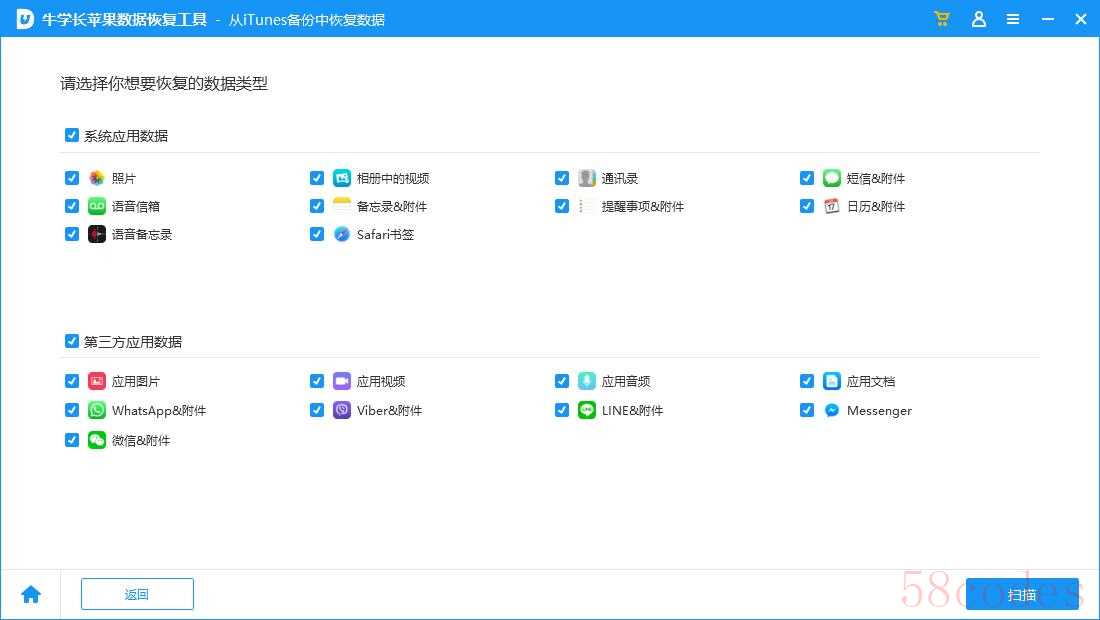Click the app documents (应用文档) icon

point(831,381)
